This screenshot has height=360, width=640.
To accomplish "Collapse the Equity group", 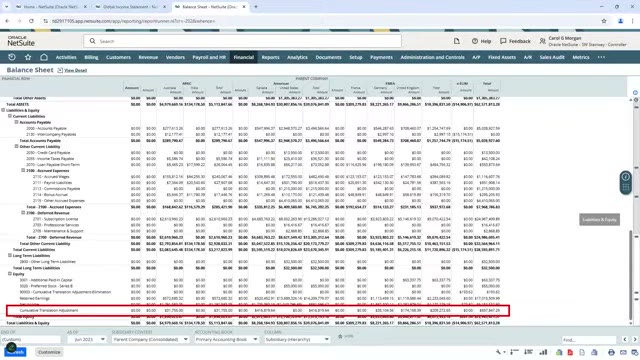I will [10, 274].
